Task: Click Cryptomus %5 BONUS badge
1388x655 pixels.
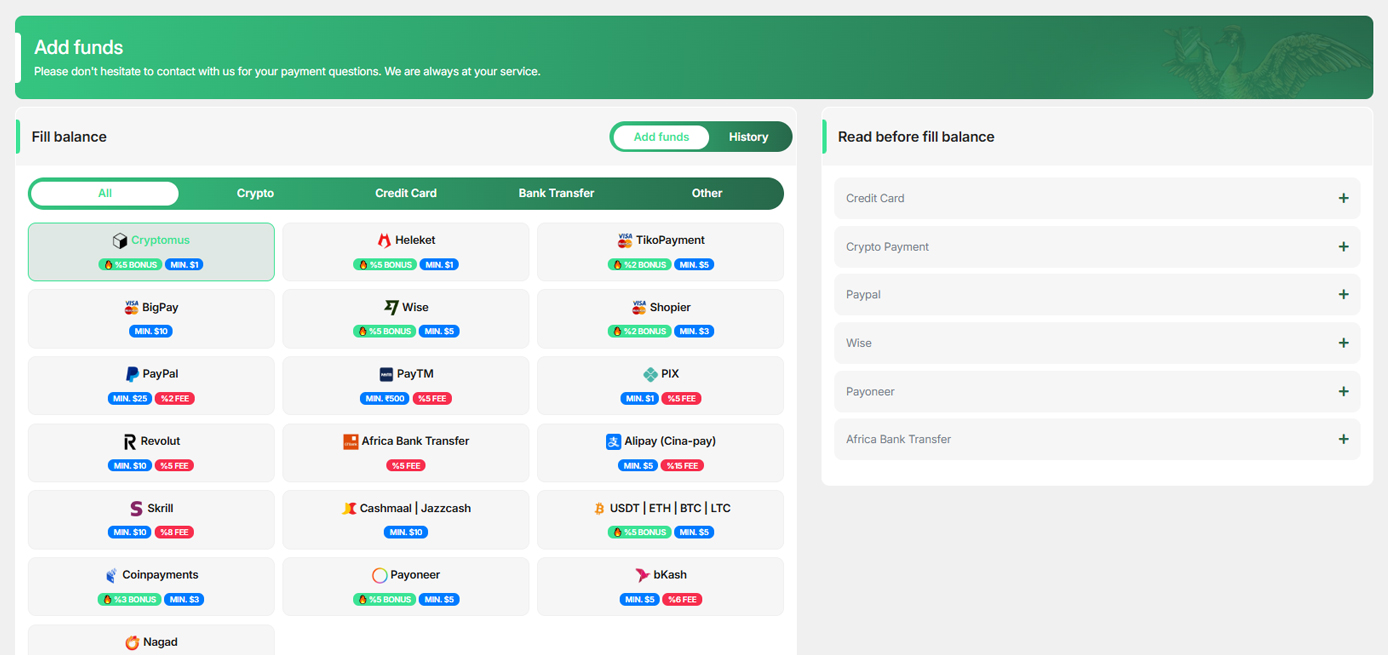Action: point(130,265)
